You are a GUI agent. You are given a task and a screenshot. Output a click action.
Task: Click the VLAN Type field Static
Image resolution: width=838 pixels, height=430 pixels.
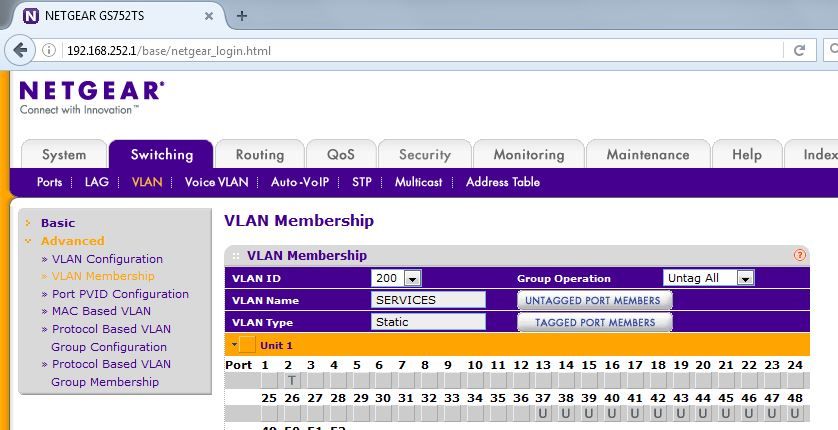pos(428,322)
